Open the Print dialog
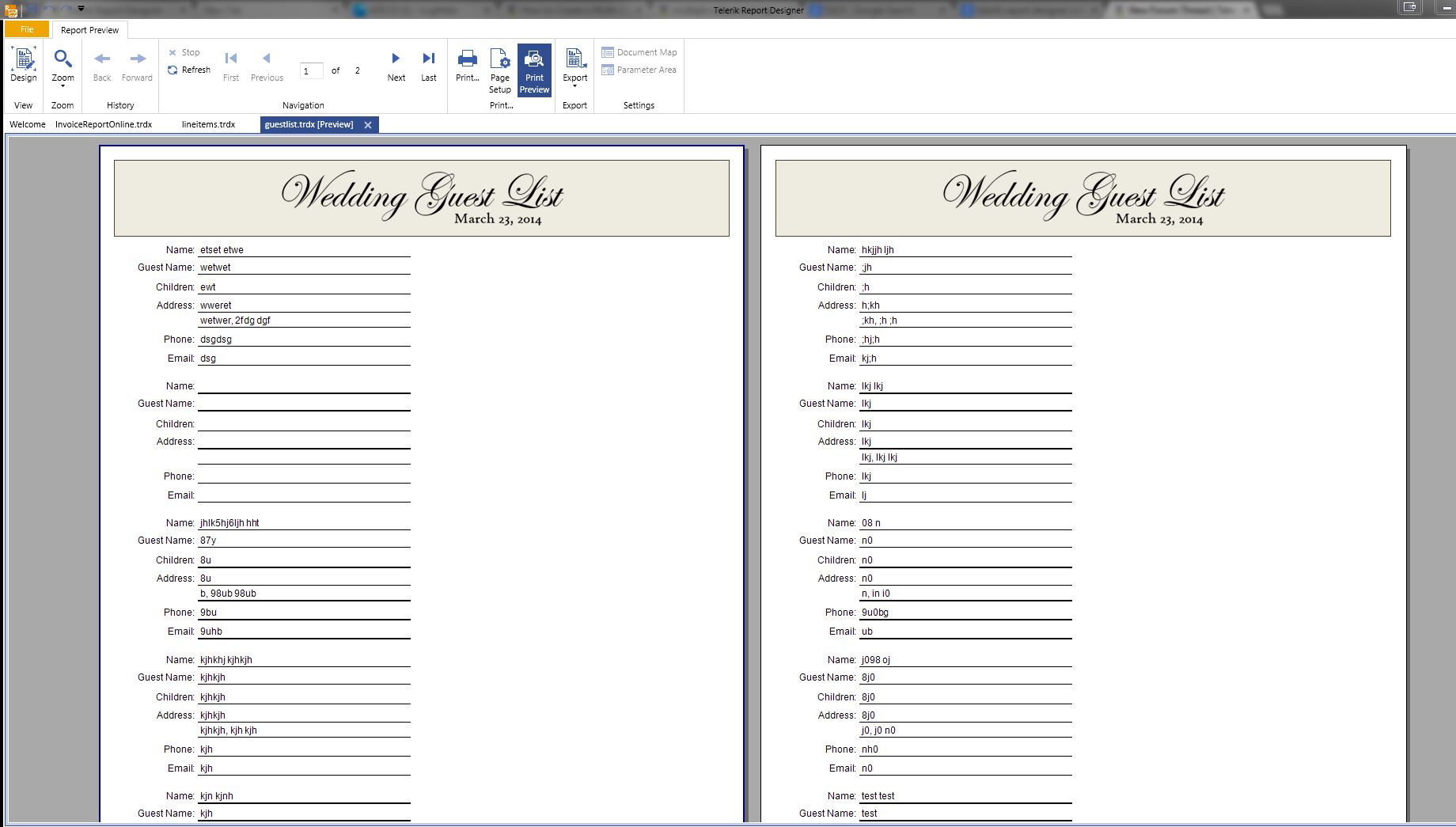 point(468,66)
